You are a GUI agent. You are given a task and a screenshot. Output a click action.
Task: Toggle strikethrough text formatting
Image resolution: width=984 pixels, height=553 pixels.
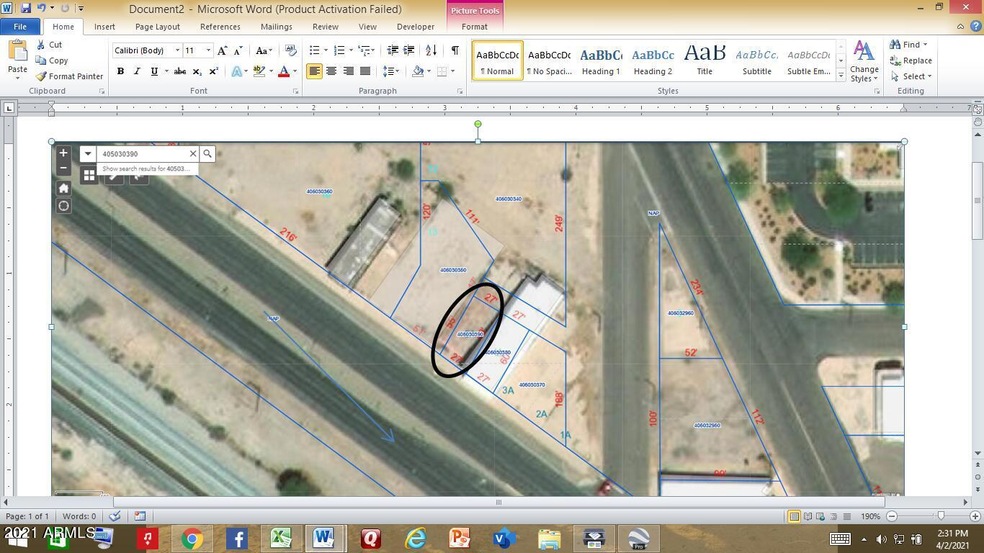click(x=180, y=71)
